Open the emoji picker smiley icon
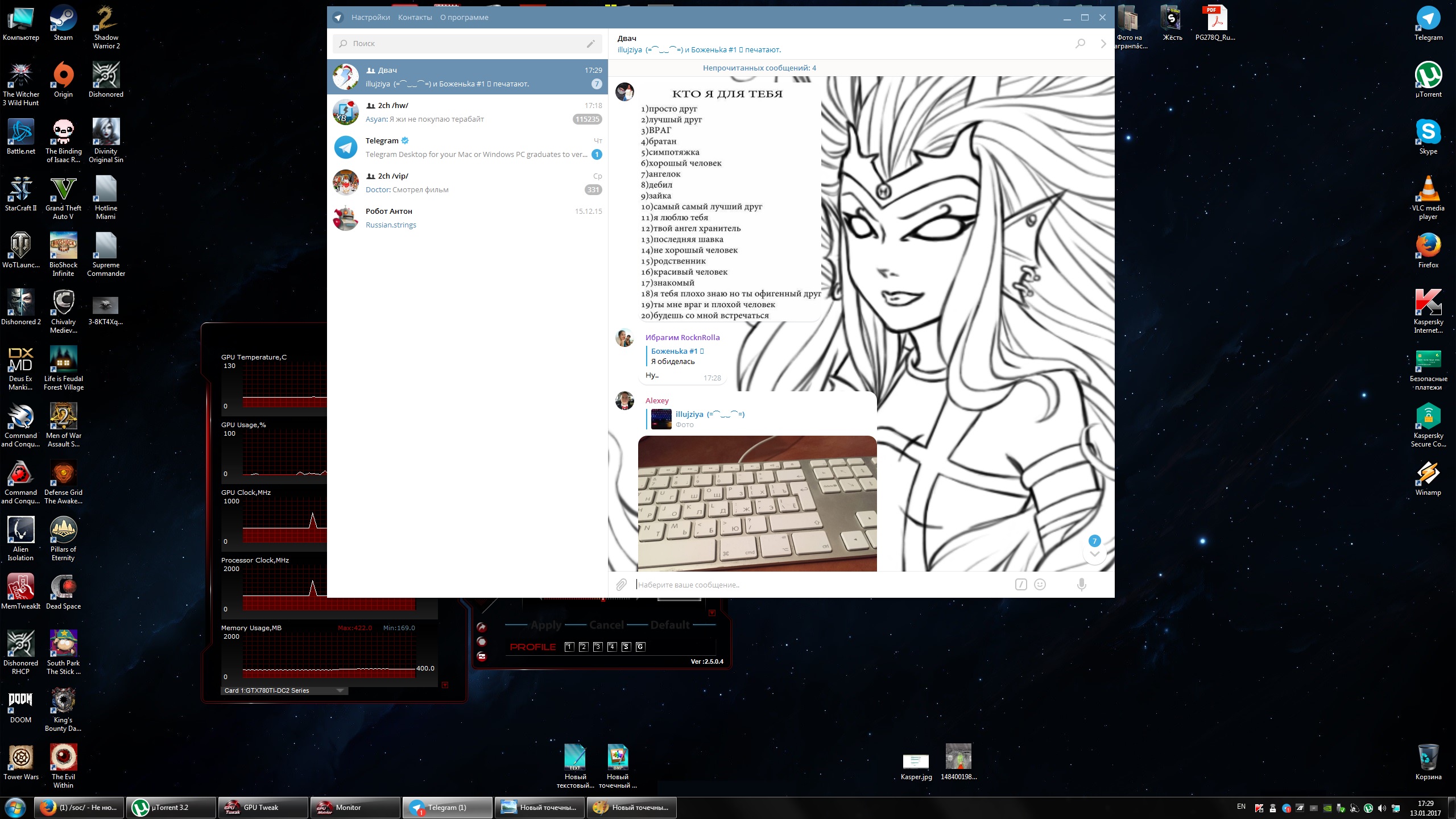Image resolution: width=1456 pixels, height=819 pixels. click(x=1040, y=585)
